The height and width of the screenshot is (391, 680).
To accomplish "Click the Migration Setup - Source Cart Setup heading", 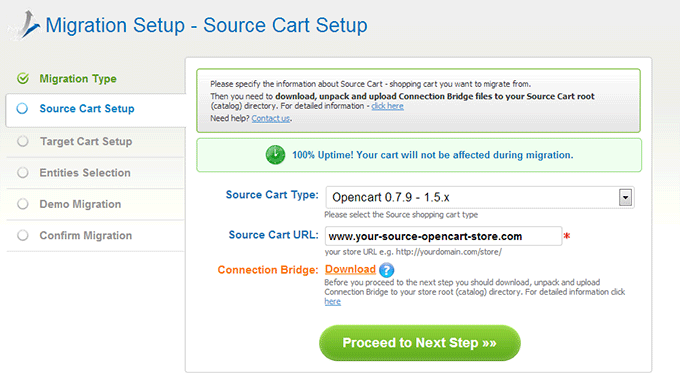I will tap(206, 25).
